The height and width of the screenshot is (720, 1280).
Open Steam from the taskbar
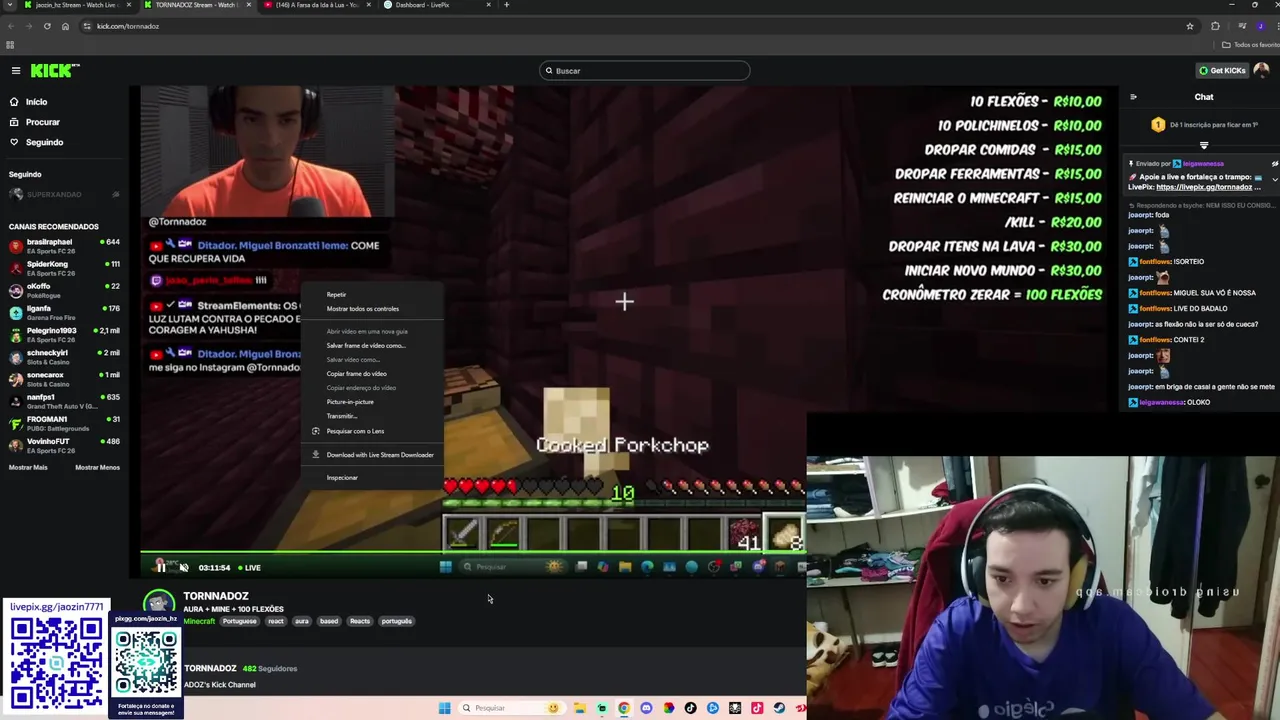[779, 708]
